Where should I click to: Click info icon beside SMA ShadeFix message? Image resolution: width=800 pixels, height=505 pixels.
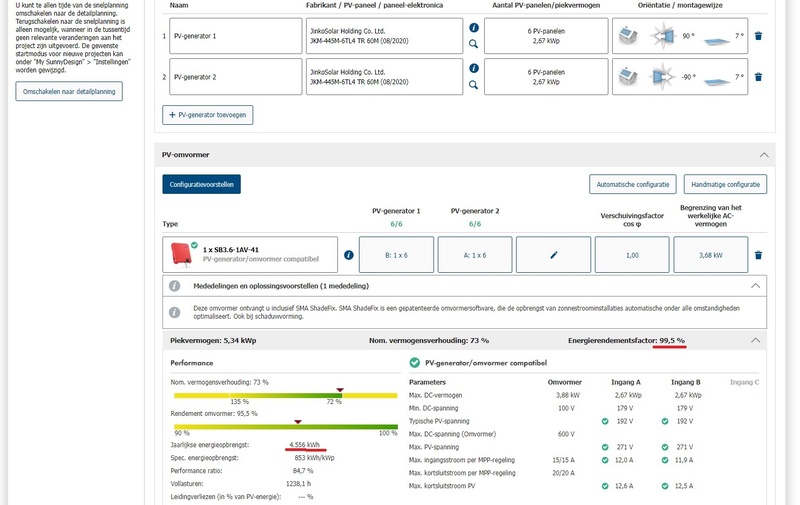(x=174, y=312)
